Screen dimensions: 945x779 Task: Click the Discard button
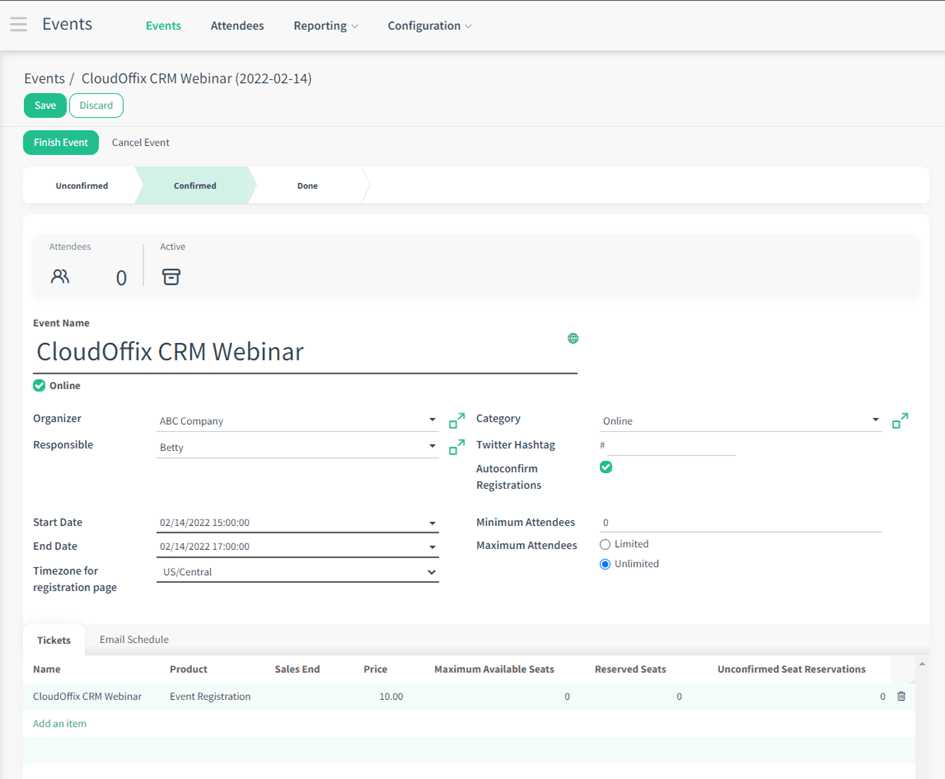[96, 105]
